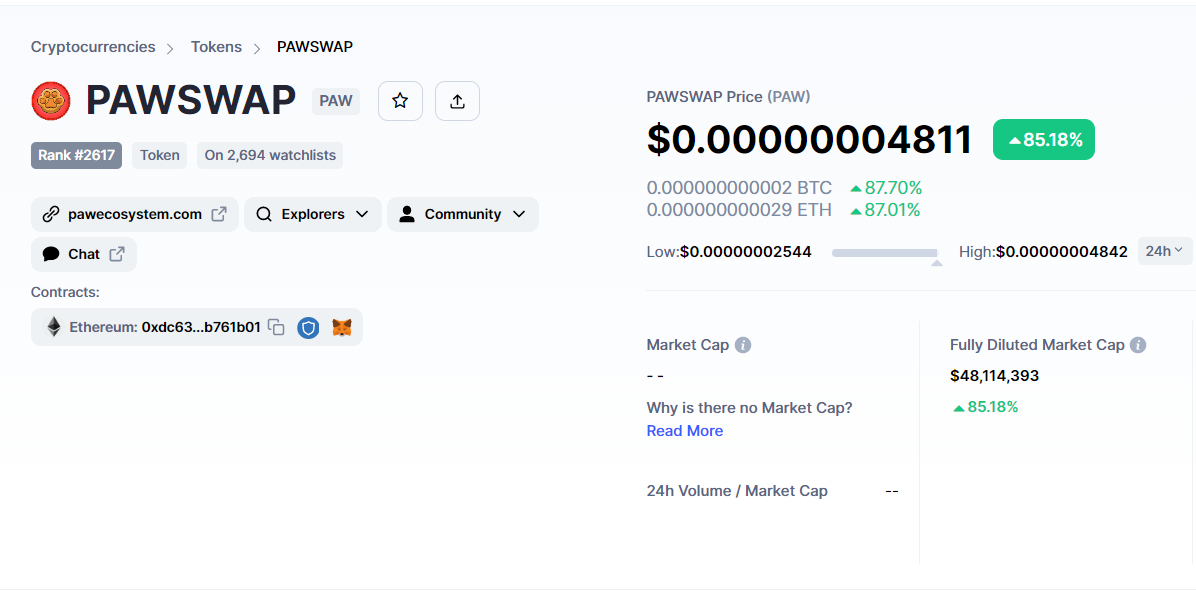The image size is (1196, 591).
Task: Add token to MetaMask via fox icon
Action: click(342, 328)
